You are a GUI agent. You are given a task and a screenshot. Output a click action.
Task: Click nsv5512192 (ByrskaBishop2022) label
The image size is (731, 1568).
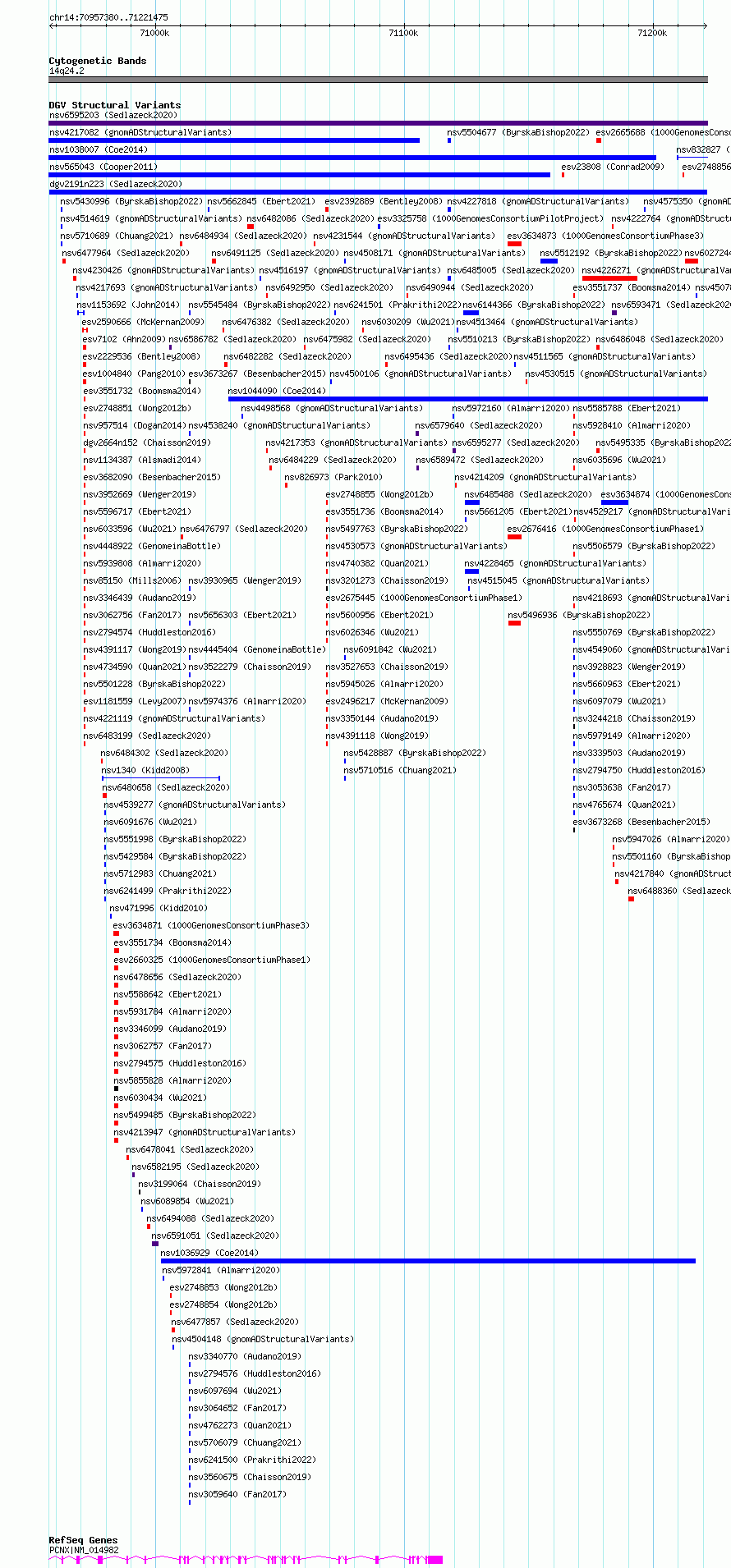(x=611, y=253)
